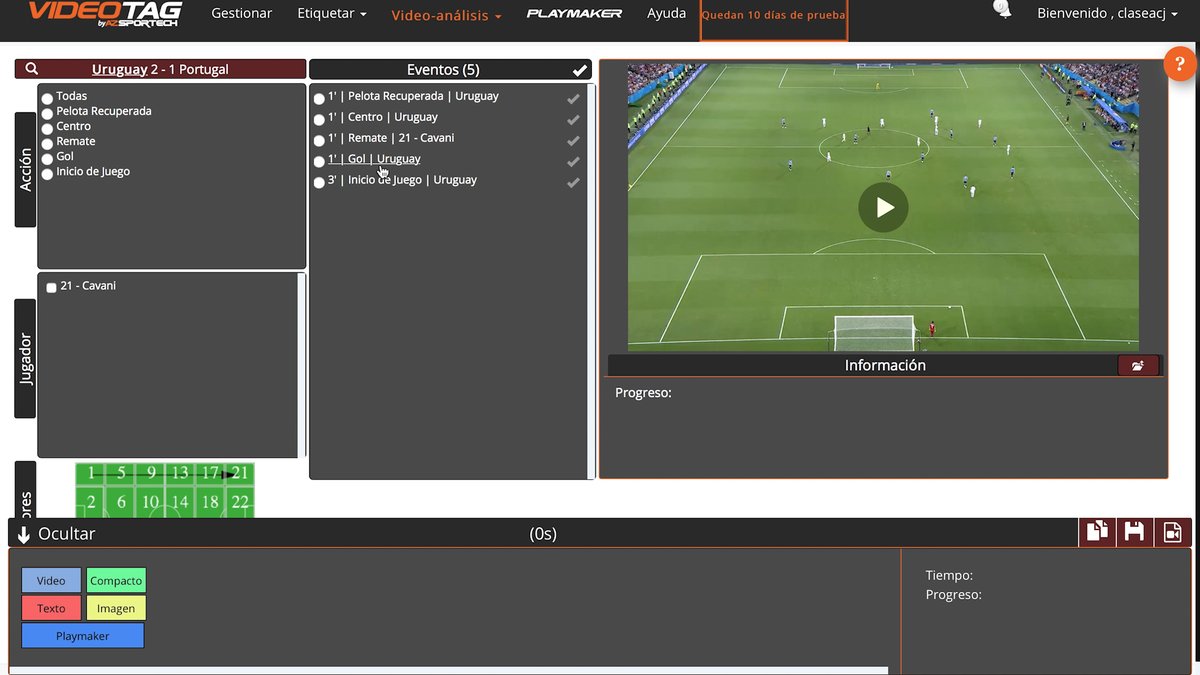This screenshot has width=1200, height=675.
Task: Select the Gol action radio button
Action: 47,158
